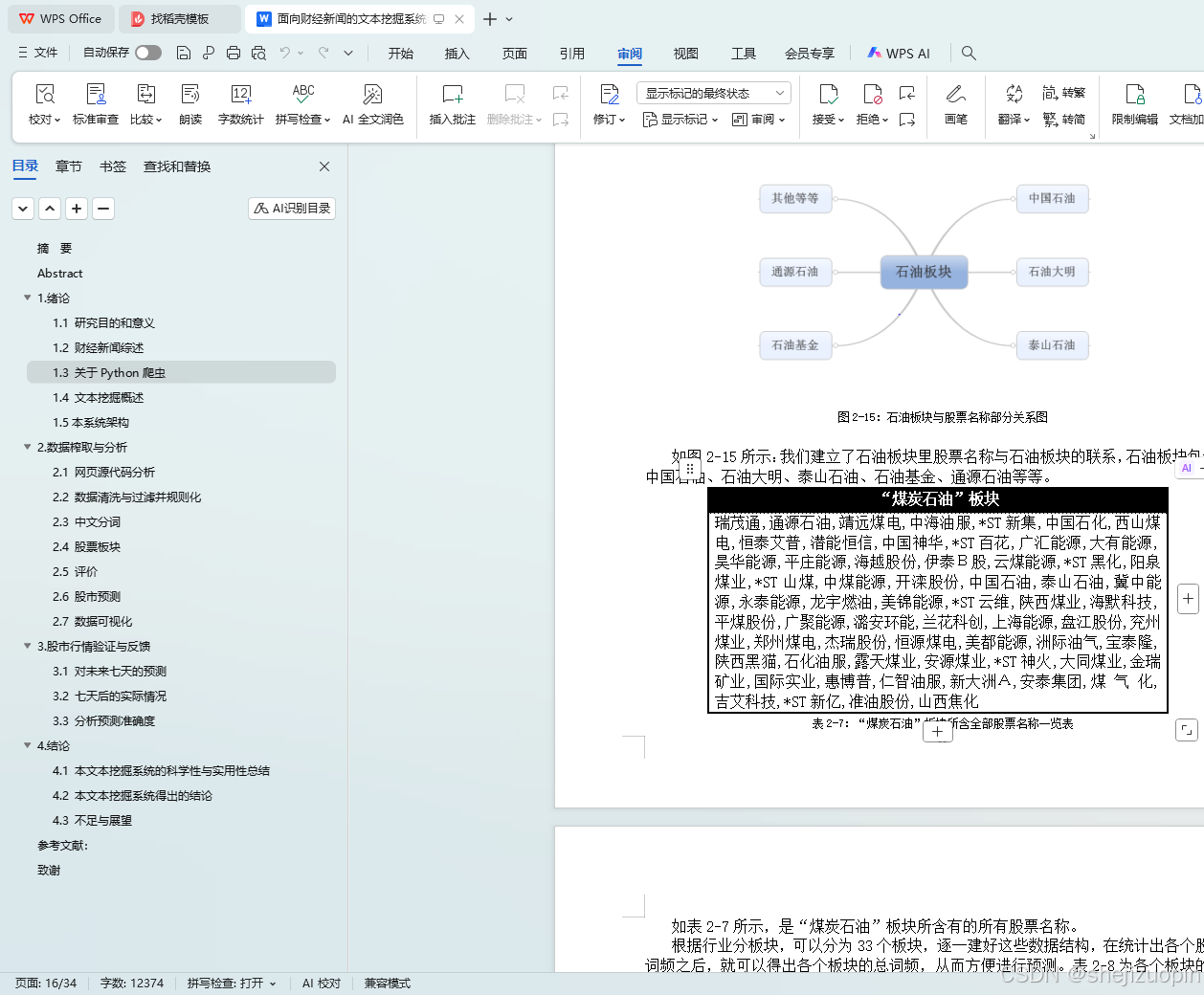Switch to the 页面 ribbon tab
1204x995 pixels.
click(515, 54)
